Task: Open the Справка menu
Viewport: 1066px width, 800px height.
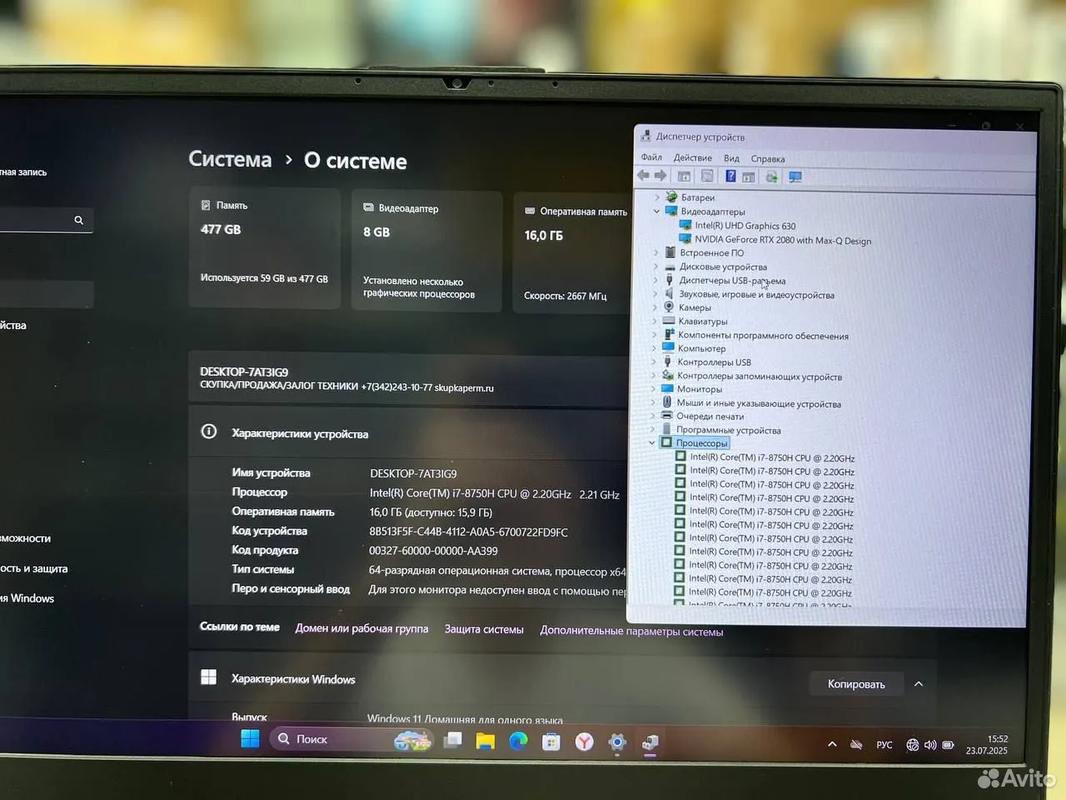Action: coord(768,159)
